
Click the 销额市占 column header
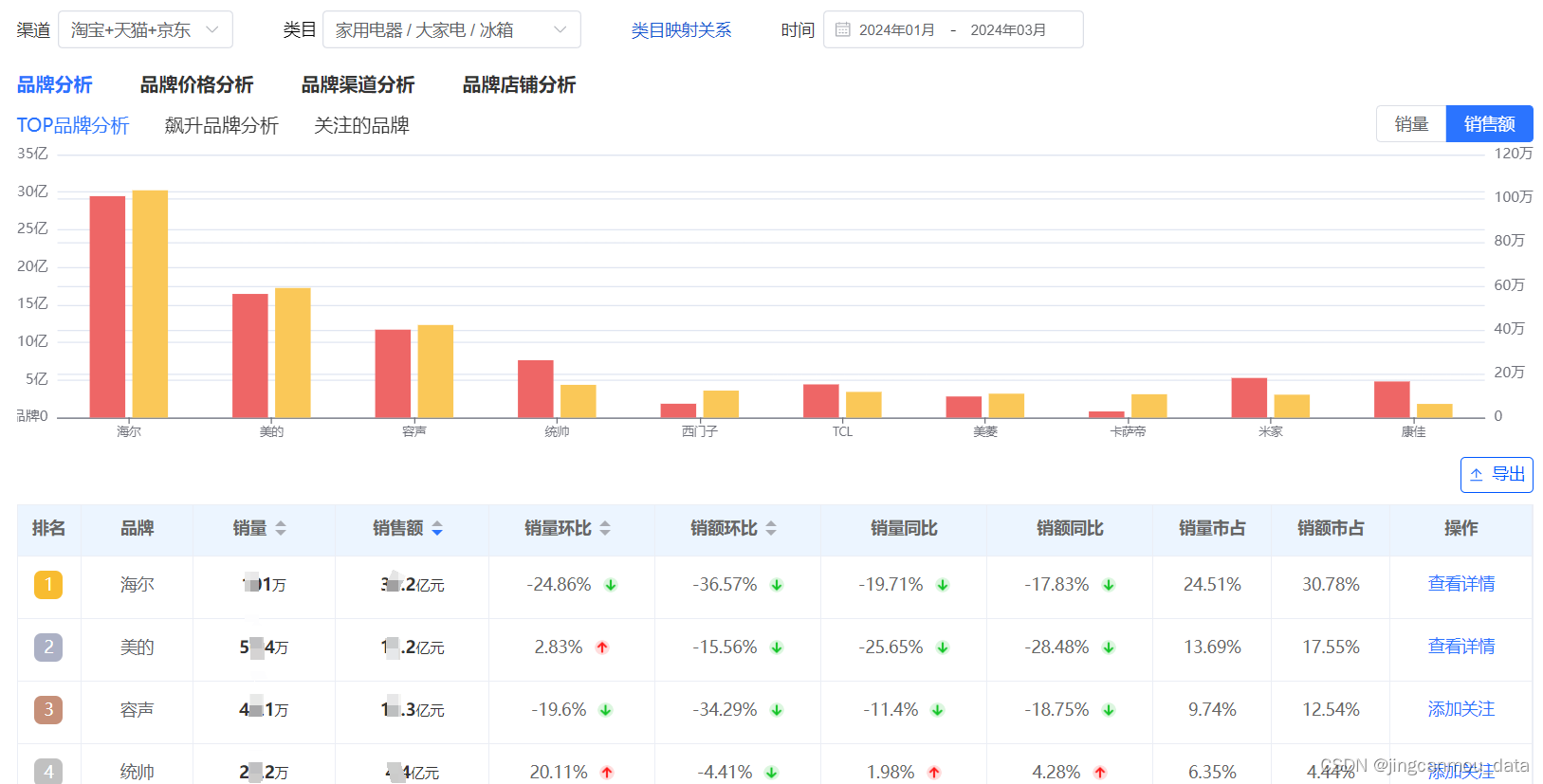coord(1331,528)
